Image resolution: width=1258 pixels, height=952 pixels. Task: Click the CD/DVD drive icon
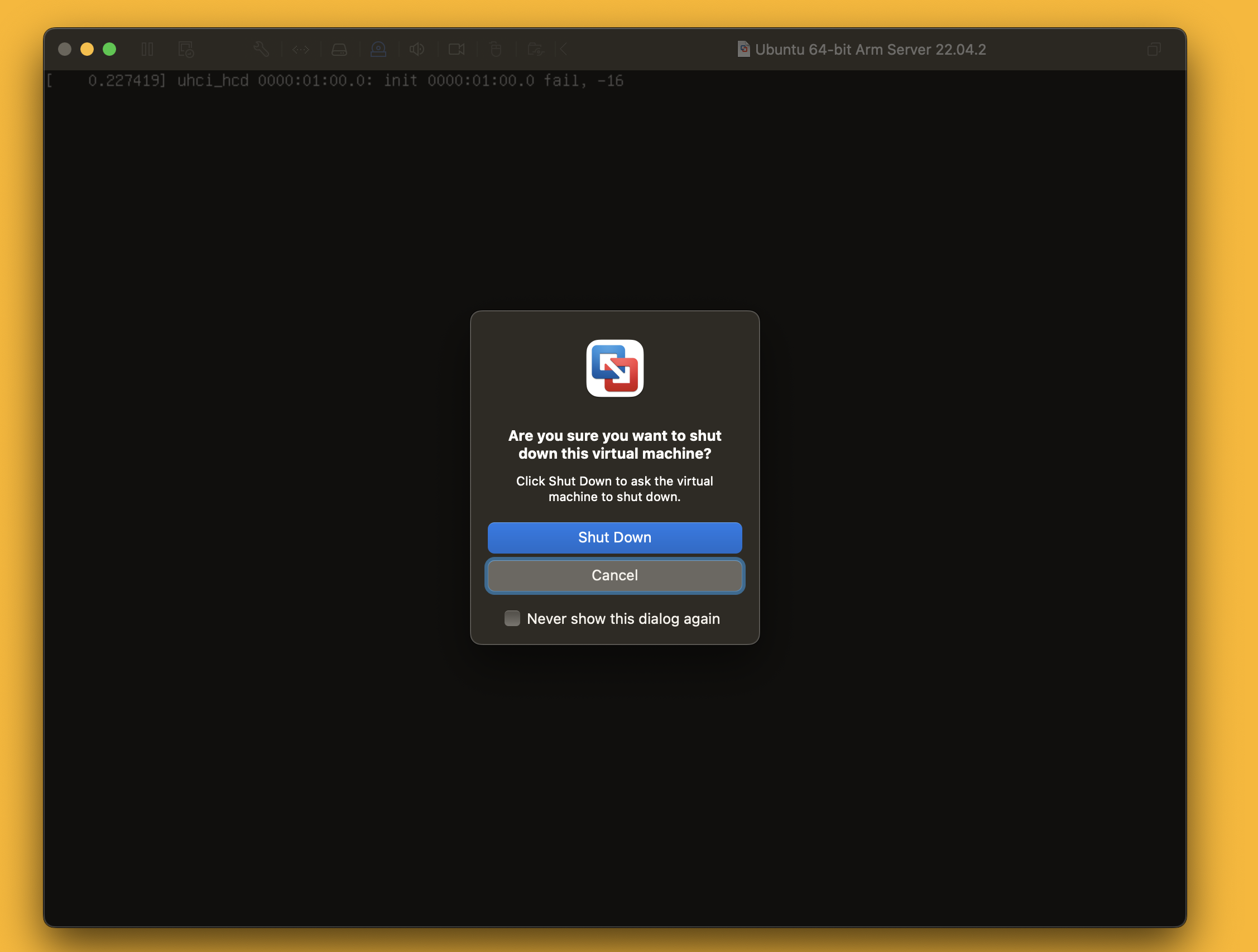(378, 50)
